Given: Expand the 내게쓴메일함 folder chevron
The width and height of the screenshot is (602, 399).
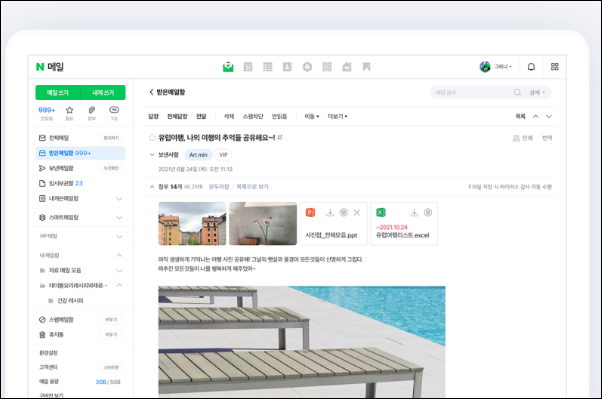Looking at the screenshot, I should [x=119, y=199].
